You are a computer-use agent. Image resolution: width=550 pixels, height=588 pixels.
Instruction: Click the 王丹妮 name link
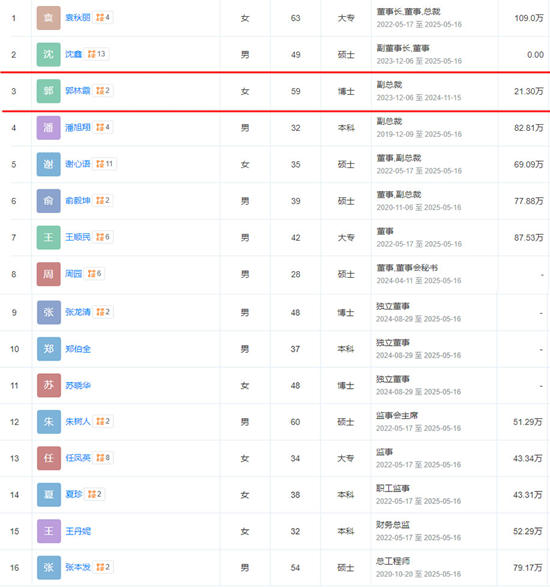pos(78,531)
